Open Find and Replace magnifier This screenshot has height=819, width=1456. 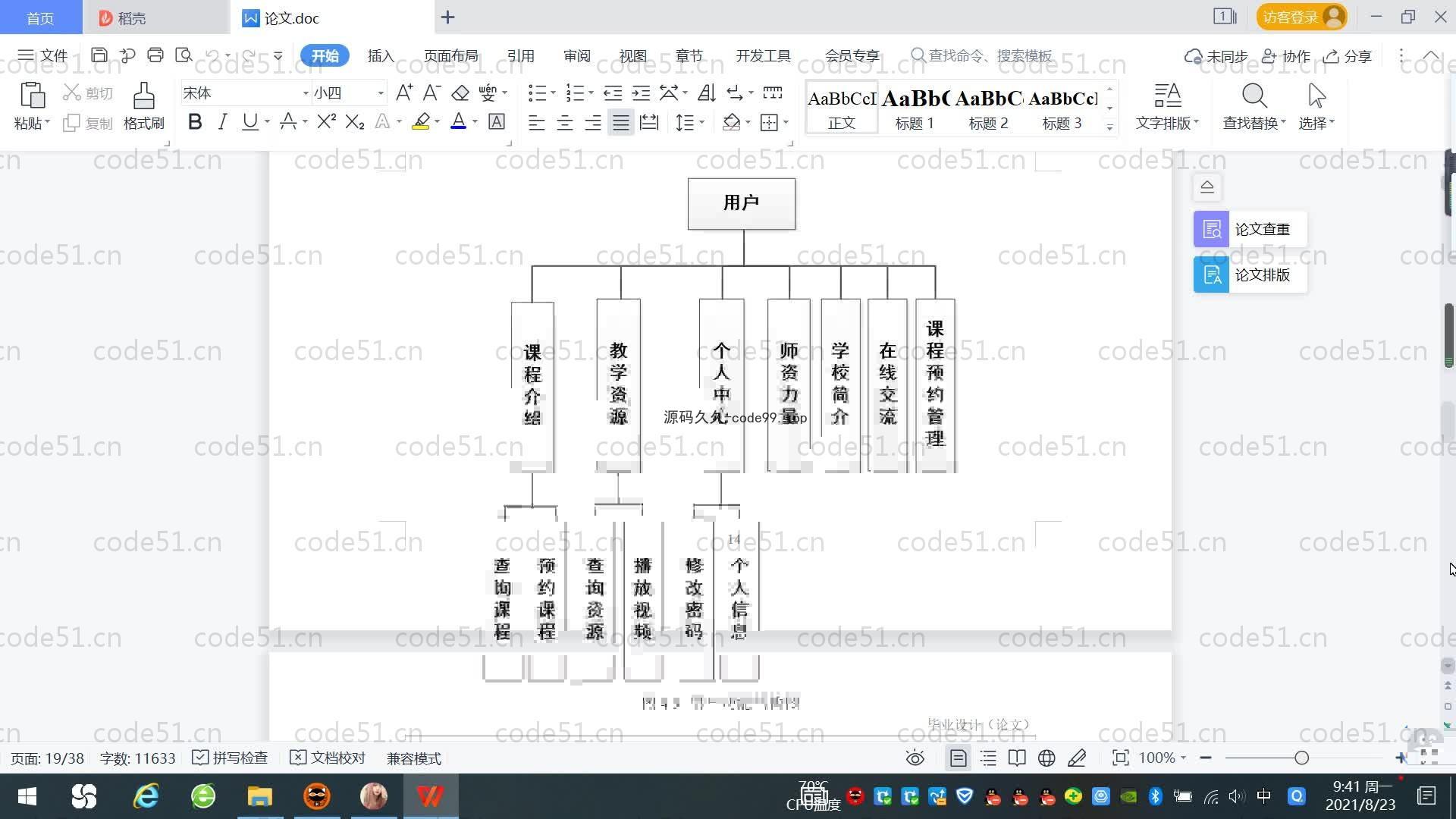[x=1254, y=96]
